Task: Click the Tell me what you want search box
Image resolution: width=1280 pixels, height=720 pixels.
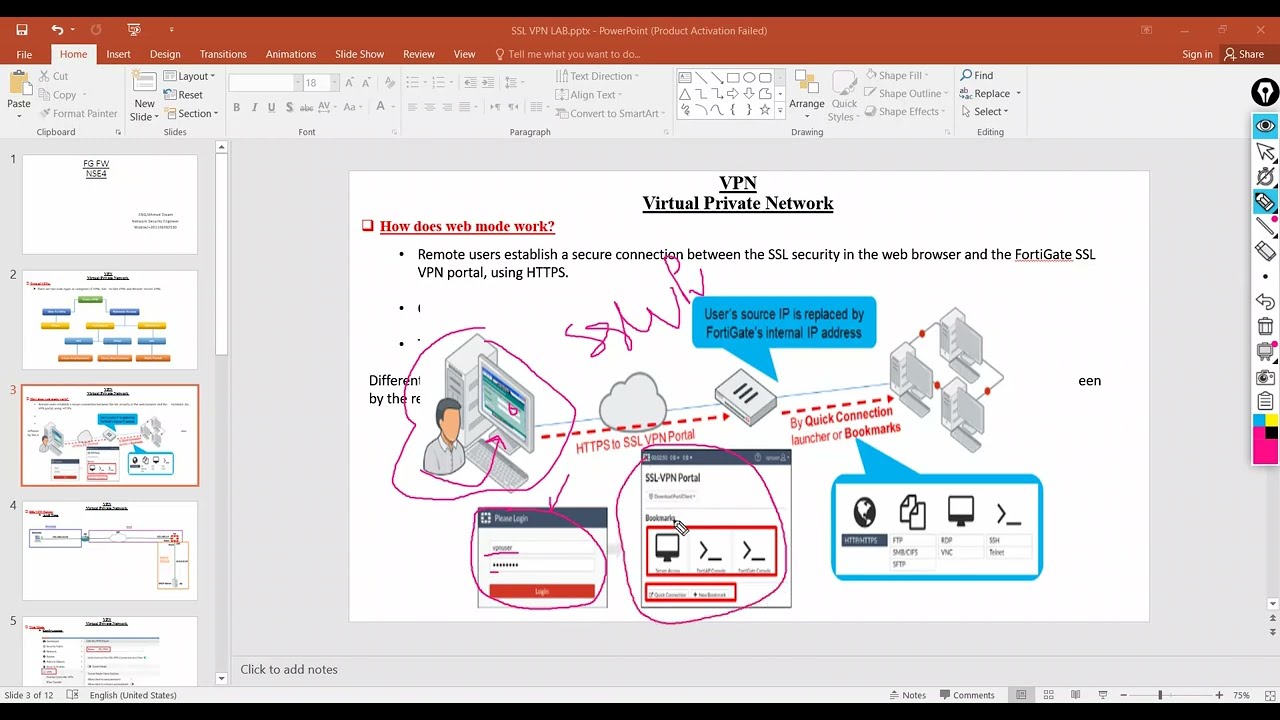Action: click(x=568, y=54)
